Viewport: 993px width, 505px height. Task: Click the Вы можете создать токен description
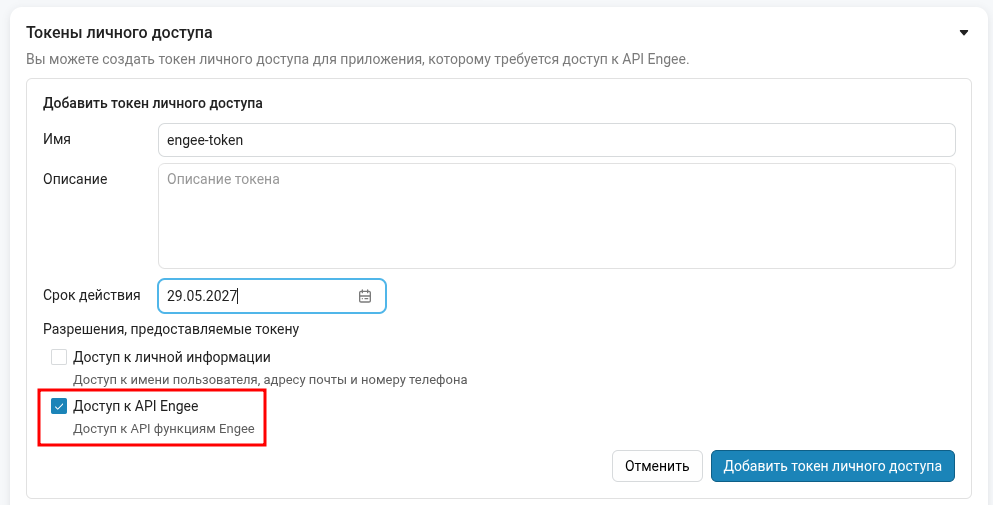(x=357, y=60)
